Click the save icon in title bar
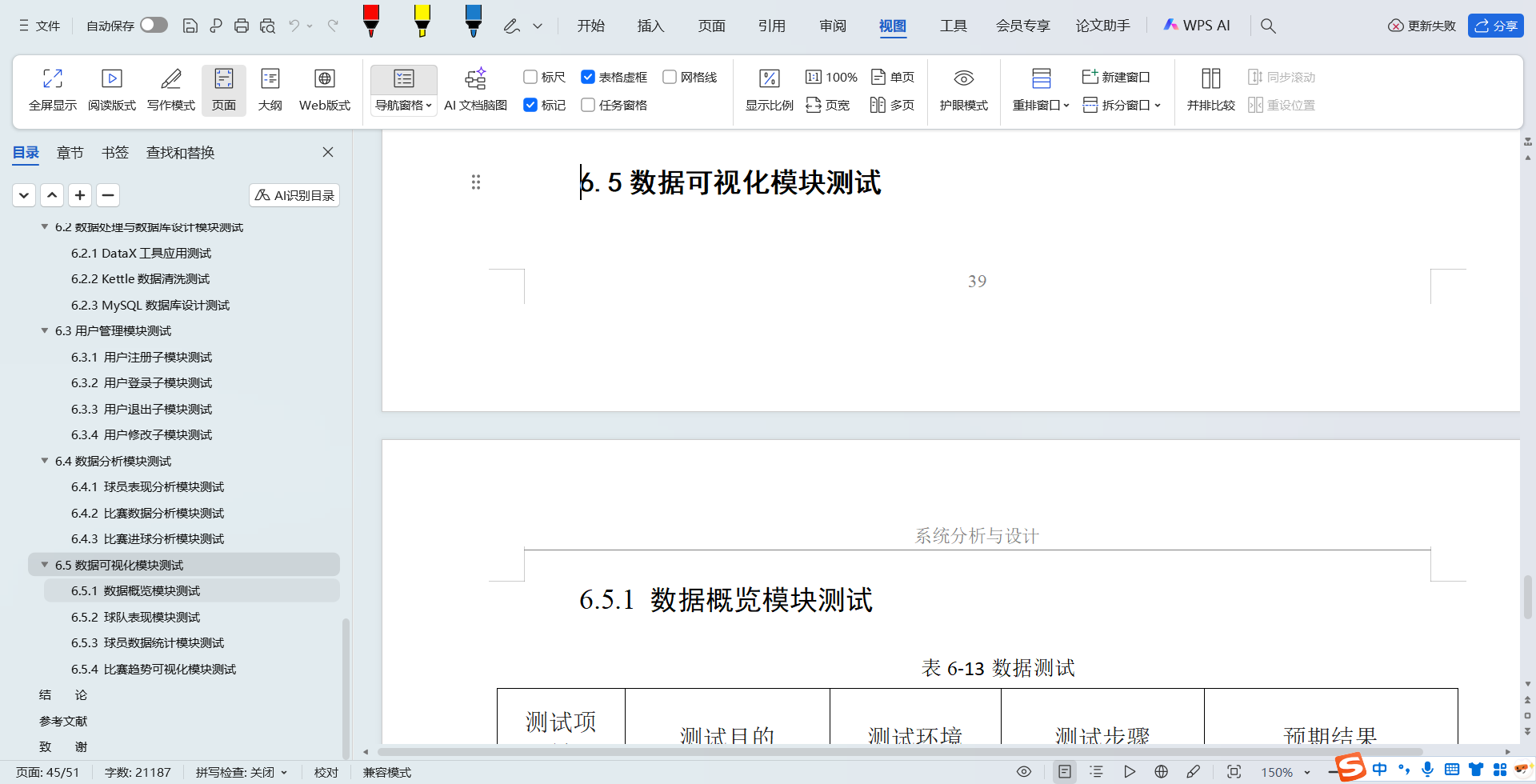Viewport: 1536px width, 784px height. pos(190,26)
